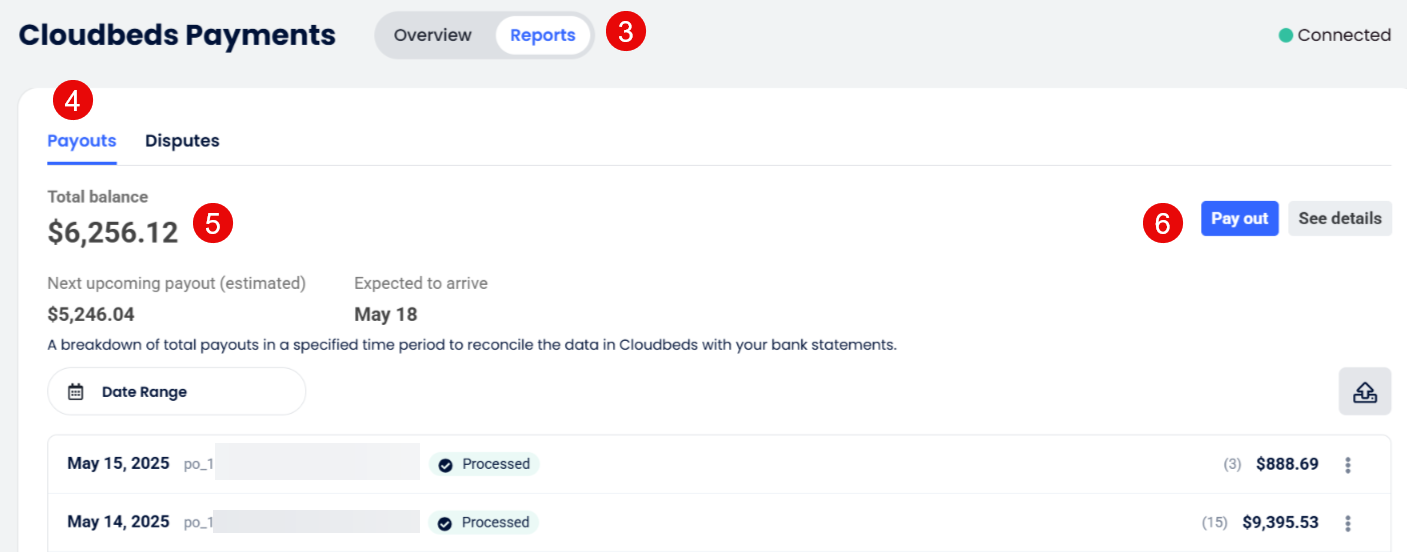Click checkmark icon on May 15 Processed badge
Image resolution: width=1407 pixels, height=552 pixels.
(445, 465)
